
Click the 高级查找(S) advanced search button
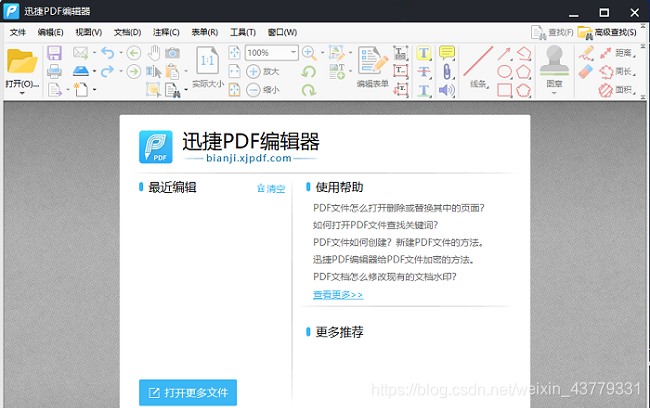[607, 32]
